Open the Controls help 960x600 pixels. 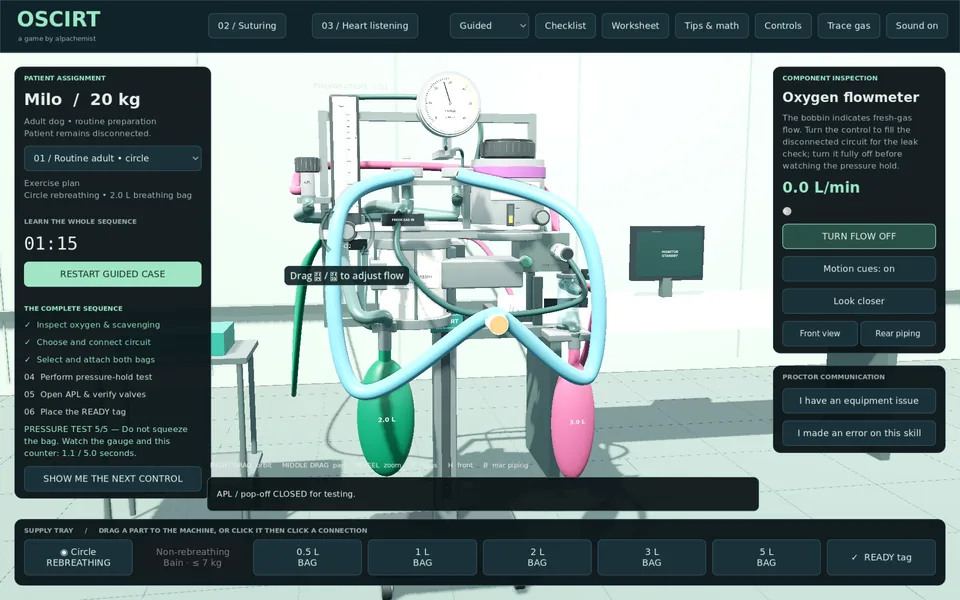782,26
